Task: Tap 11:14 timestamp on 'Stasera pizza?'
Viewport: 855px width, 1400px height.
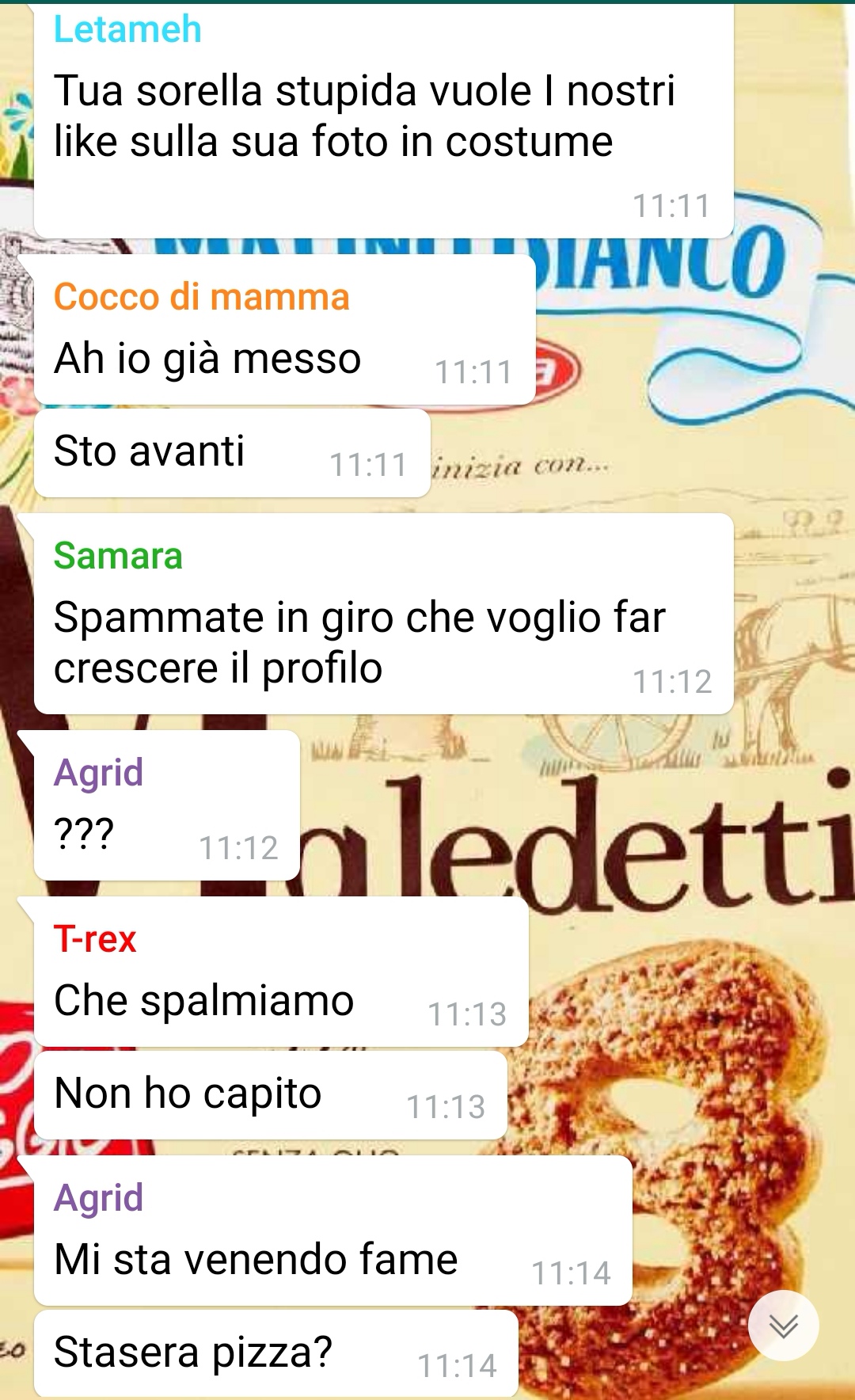Action: pyautogui.click(x=457, y=1366)
